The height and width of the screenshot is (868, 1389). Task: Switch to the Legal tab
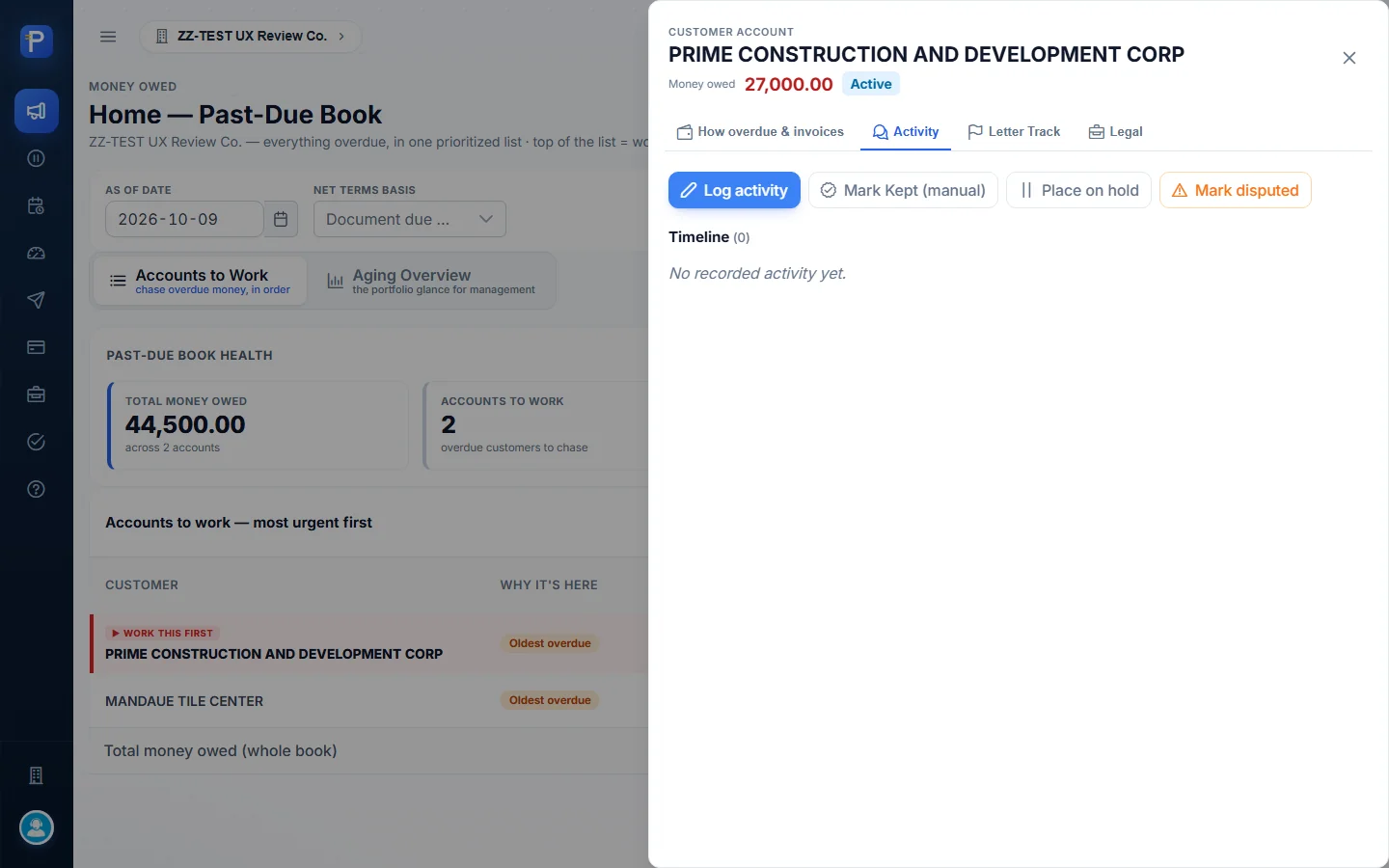1116,132
